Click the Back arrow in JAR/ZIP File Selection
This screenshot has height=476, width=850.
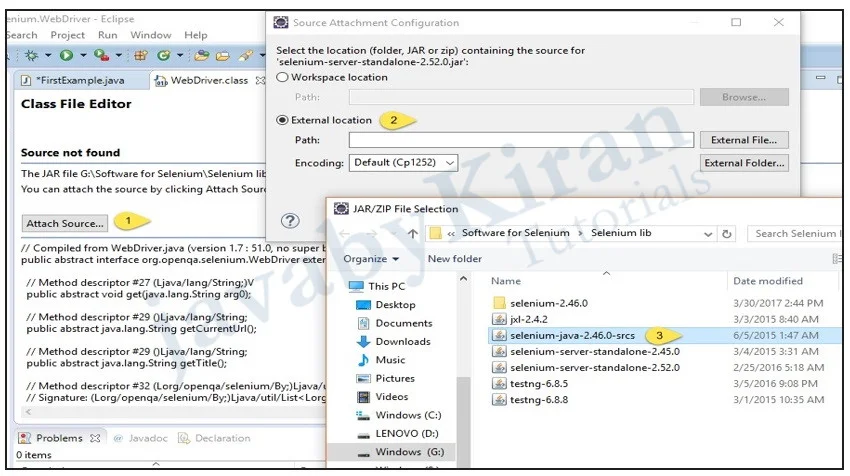pos(344,234)
